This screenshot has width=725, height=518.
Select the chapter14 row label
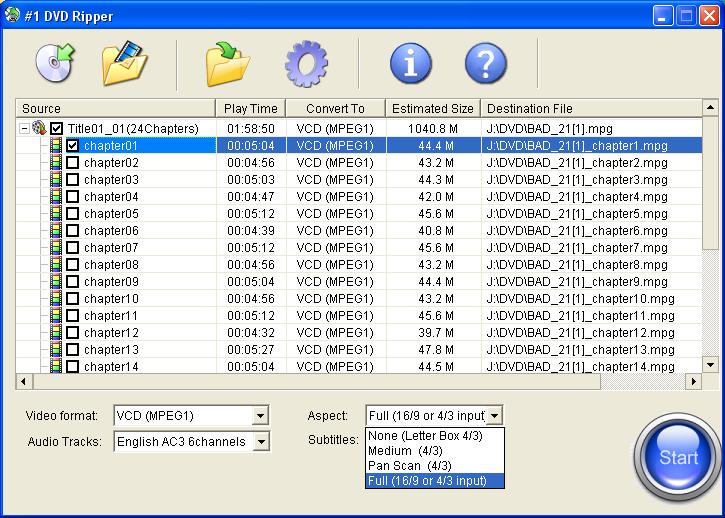pos(111,367)
